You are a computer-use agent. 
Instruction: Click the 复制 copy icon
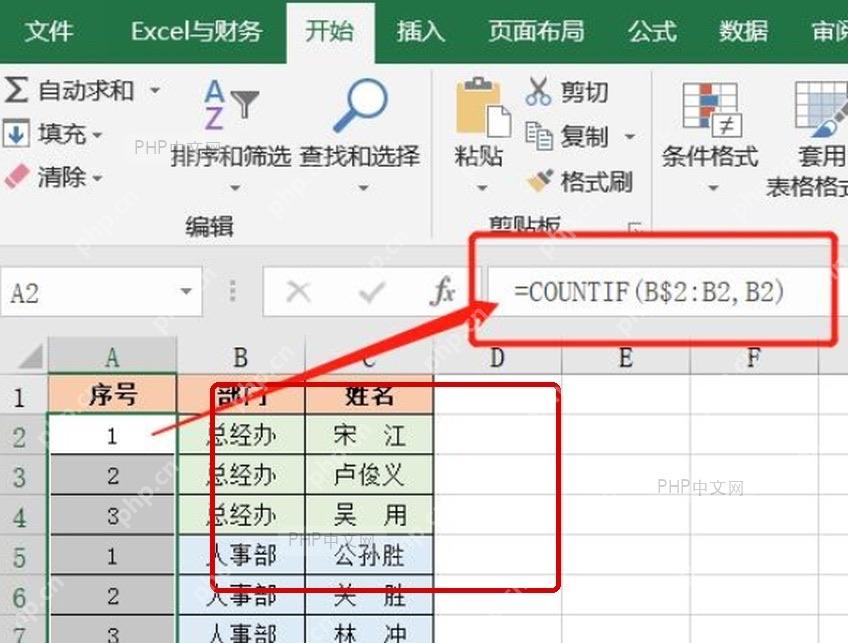(x=539, y=135)
